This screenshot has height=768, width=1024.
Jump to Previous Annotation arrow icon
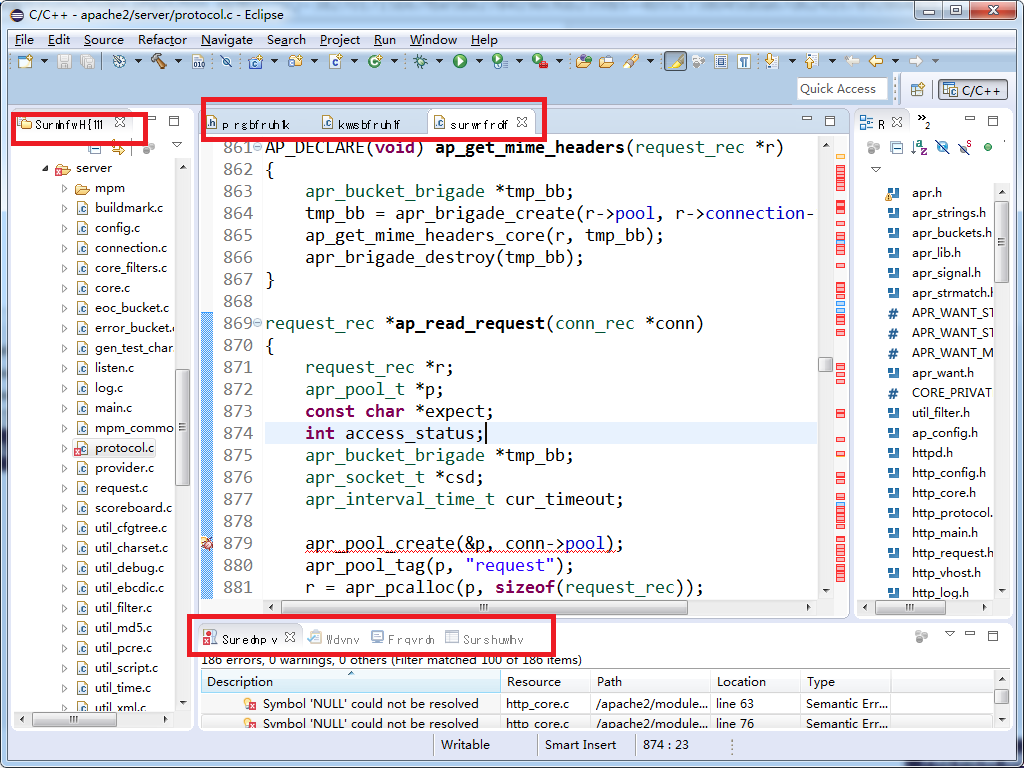pos(811,61)
